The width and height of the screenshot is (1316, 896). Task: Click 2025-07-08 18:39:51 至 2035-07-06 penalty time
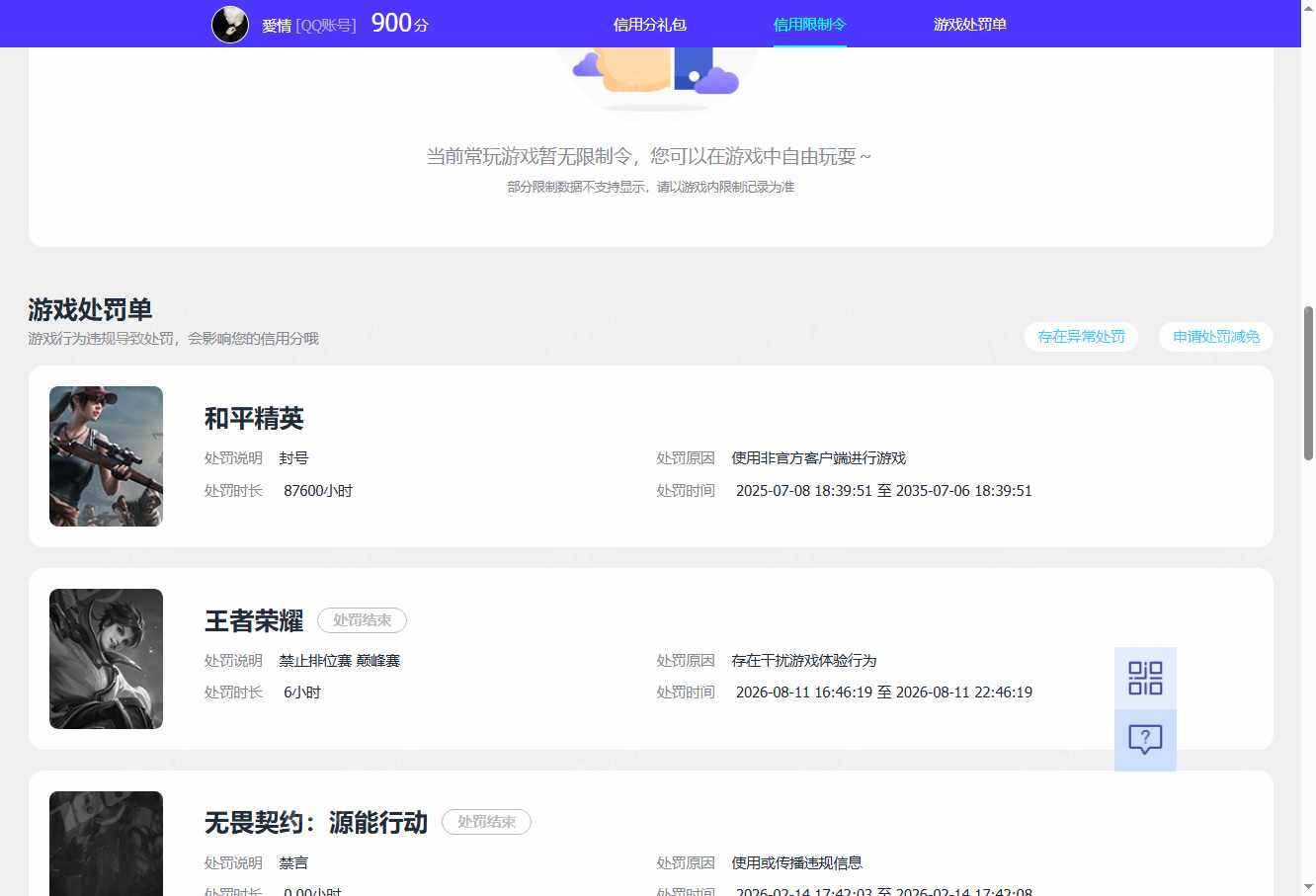884,491
